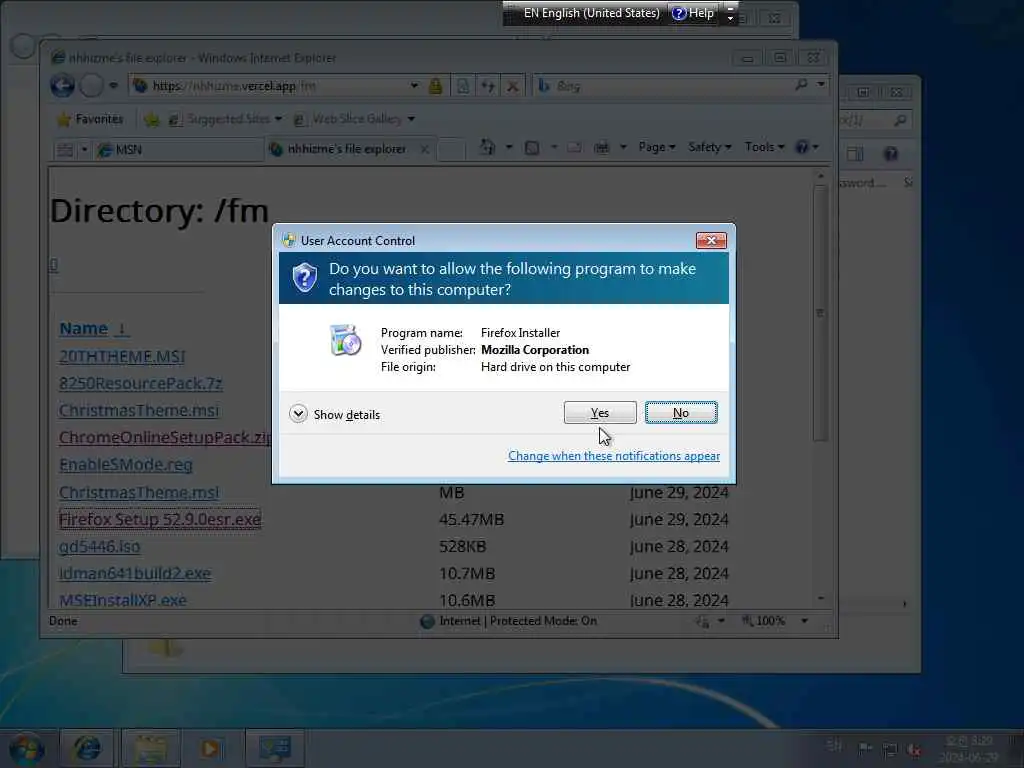Viewport: 1024px width, 768px height.
Task: Open ChromeOnlineSetupPack.zip file link
Action: (165, 437)
